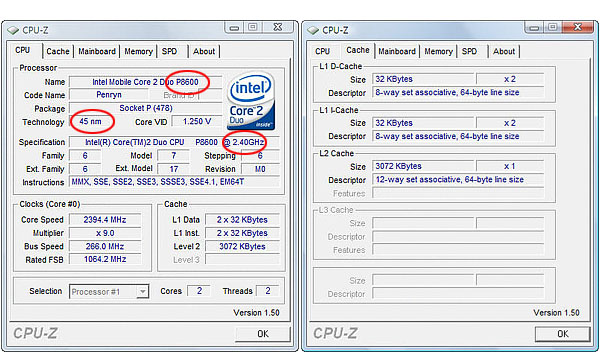600x362 pixels.
Task: Click the Intel Core 2 Duo logo
Action: point(251,101)
